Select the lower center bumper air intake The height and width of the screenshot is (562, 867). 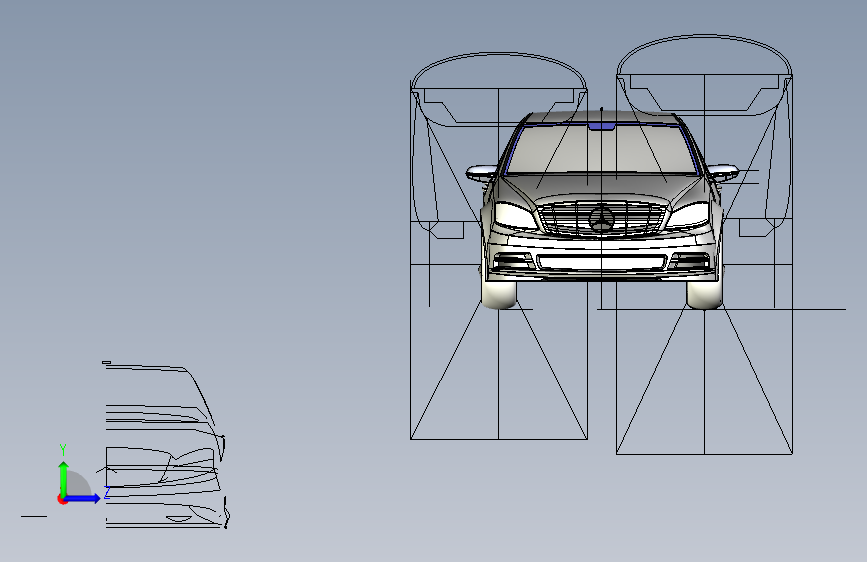pyautogui.click(x=601, y=262)
